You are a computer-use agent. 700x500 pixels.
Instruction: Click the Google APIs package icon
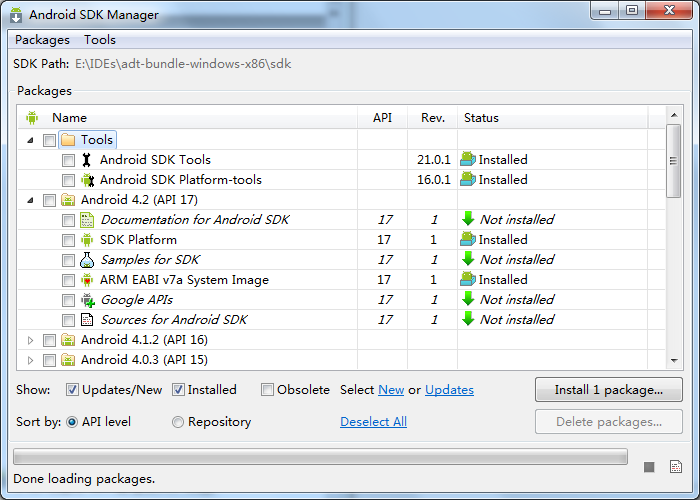pos(87,300)
